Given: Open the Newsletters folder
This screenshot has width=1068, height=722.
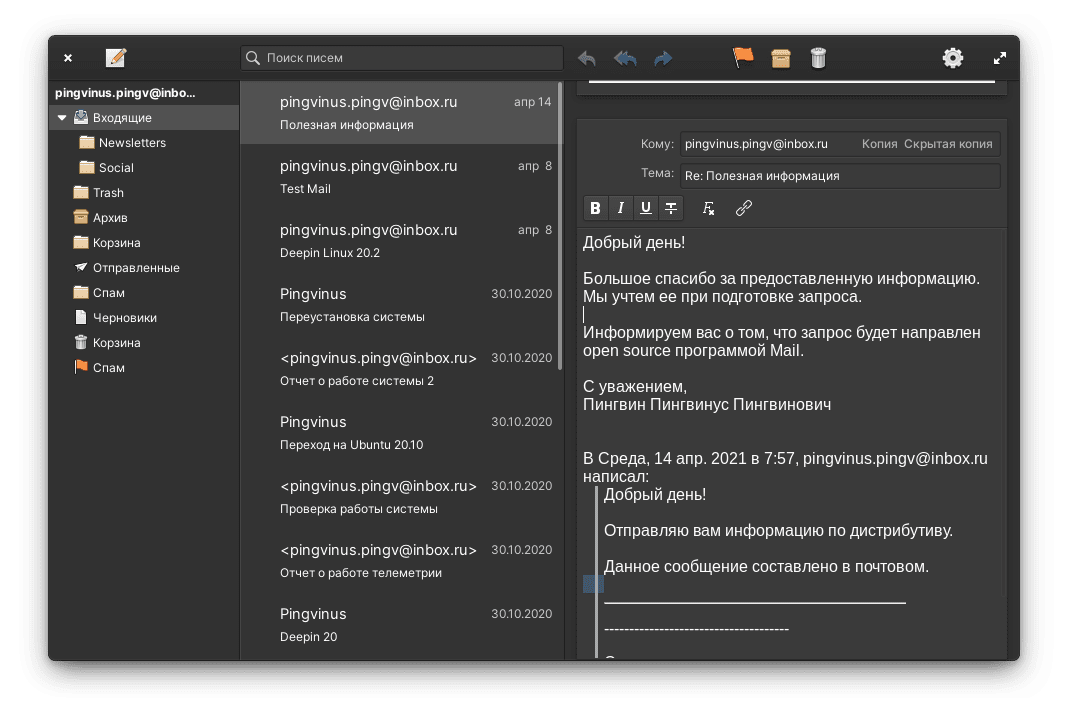Looking at the screenshot, I should click(132, 143).
